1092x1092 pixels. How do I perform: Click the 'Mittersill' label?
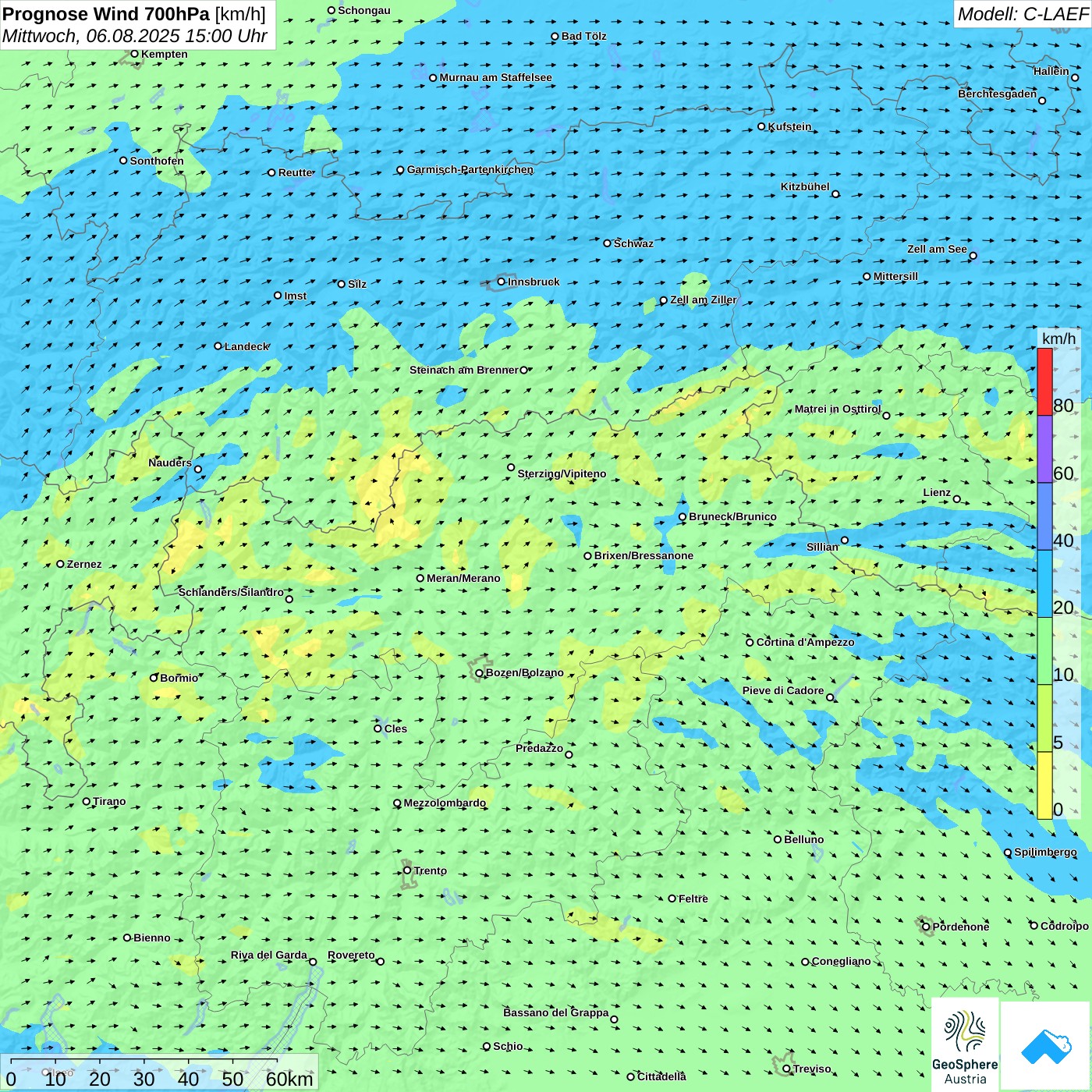coord(895,276)
